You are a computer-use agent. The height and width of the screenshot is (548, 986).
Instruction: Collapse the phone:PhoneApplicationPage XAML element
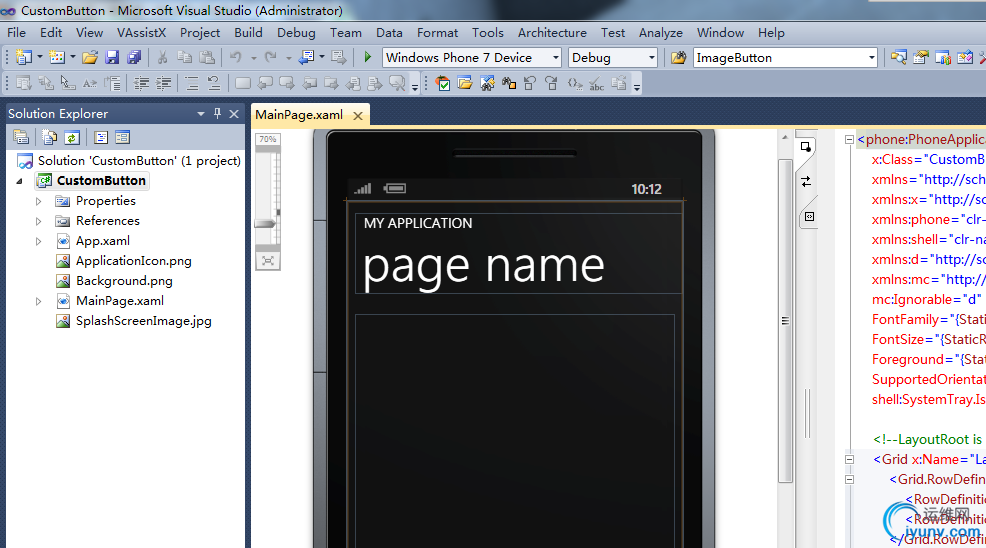[849, 140]
